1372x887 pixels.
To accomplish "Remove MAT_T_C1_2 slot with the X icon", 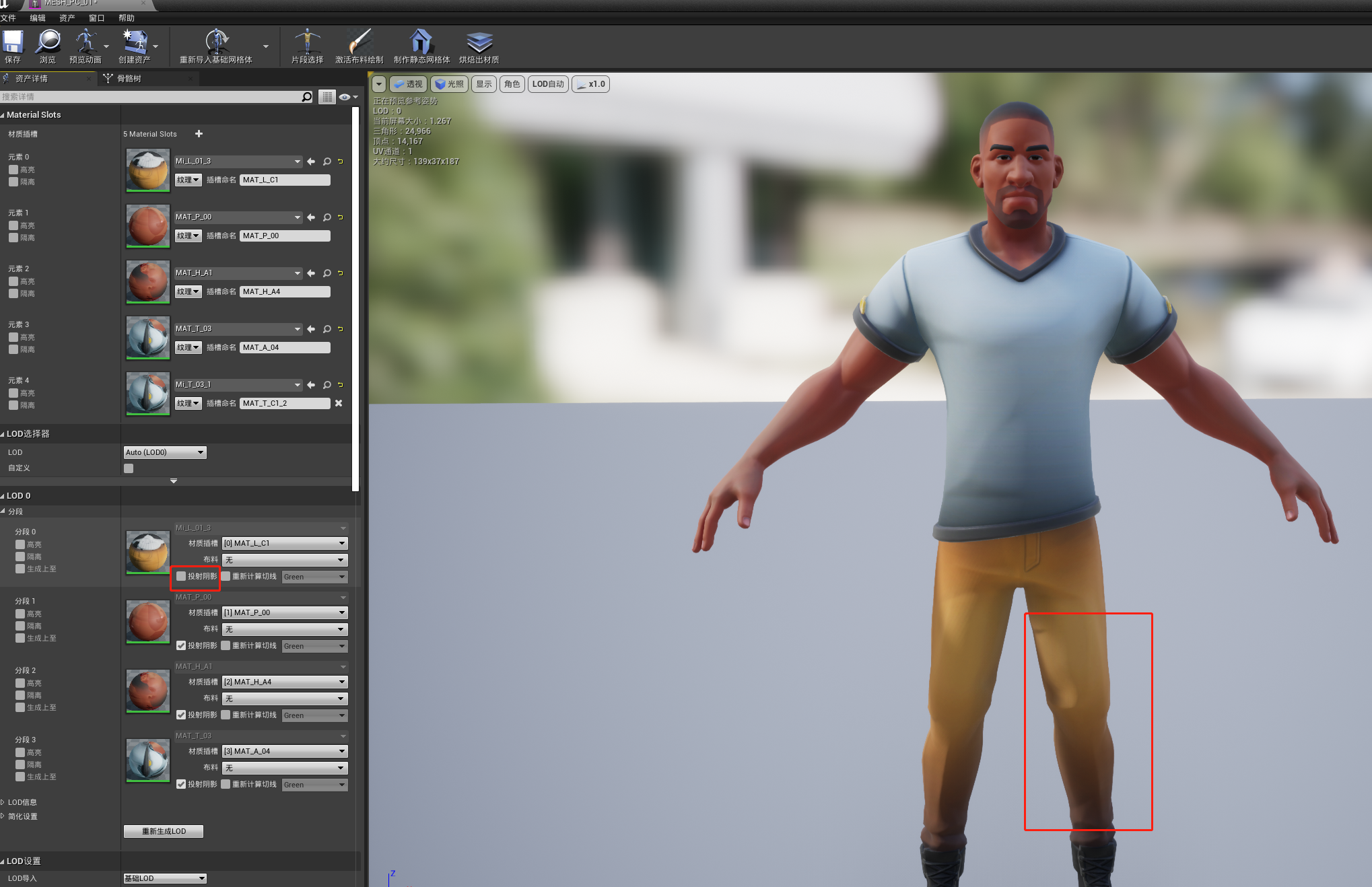I will (x=339, y=403).
